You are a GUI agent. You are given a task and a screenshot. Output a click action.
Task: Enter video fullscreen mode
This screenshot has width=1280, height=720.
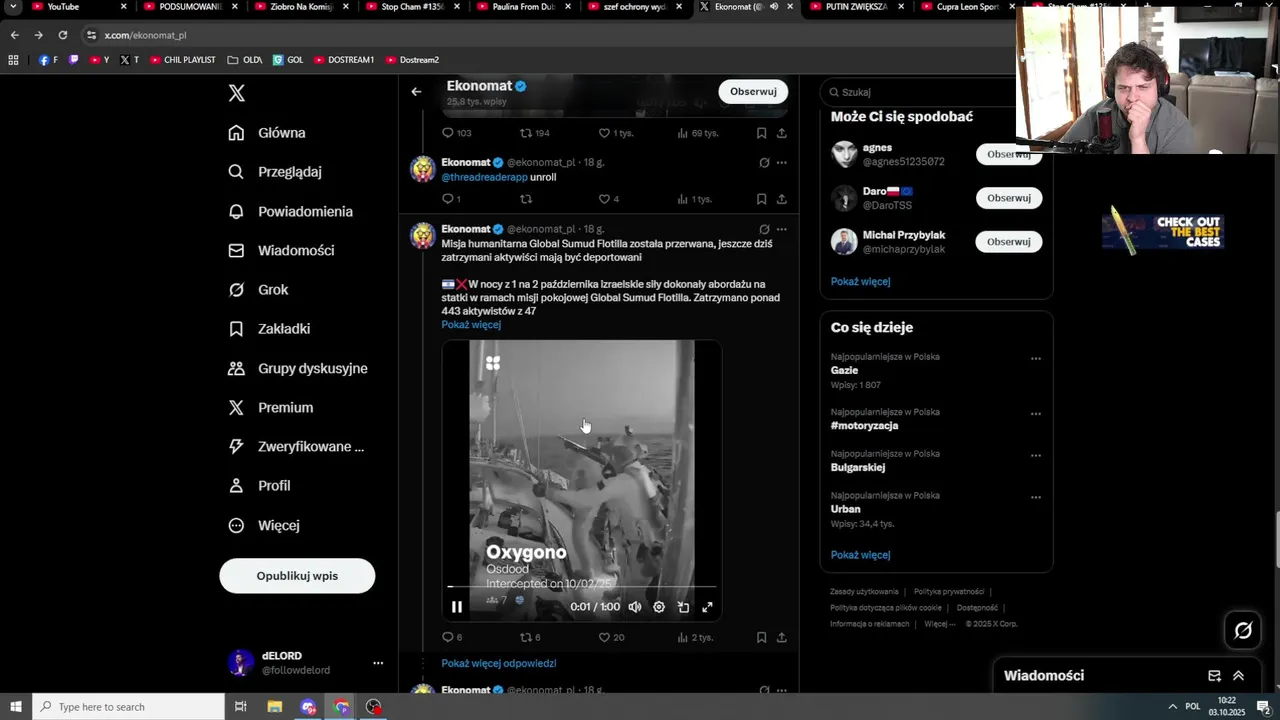point(707,607)
